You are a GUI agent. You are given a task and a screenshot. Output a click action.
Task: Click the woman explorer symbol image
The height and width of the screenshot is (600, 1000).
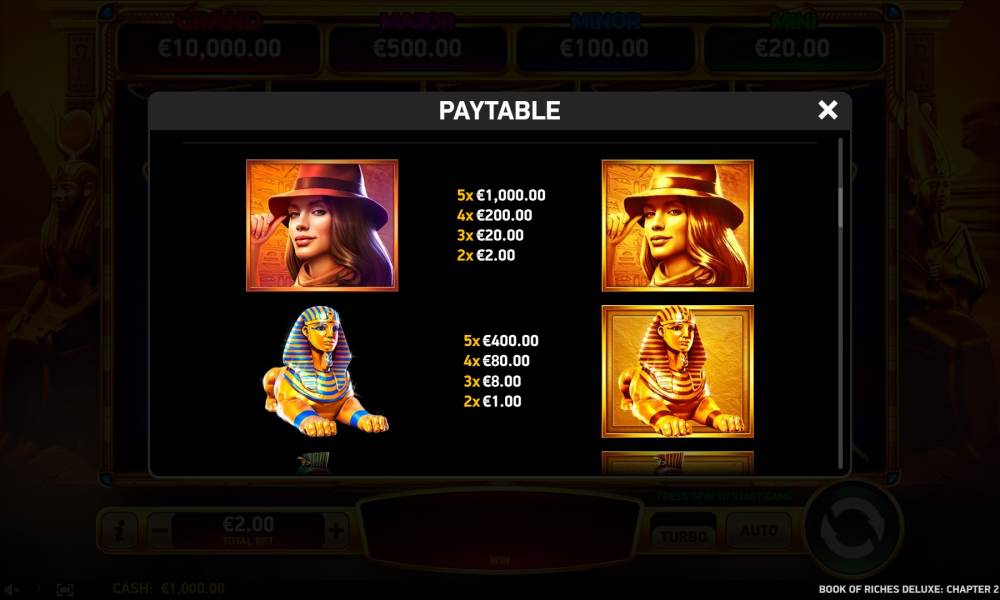(x=322, y=225)
